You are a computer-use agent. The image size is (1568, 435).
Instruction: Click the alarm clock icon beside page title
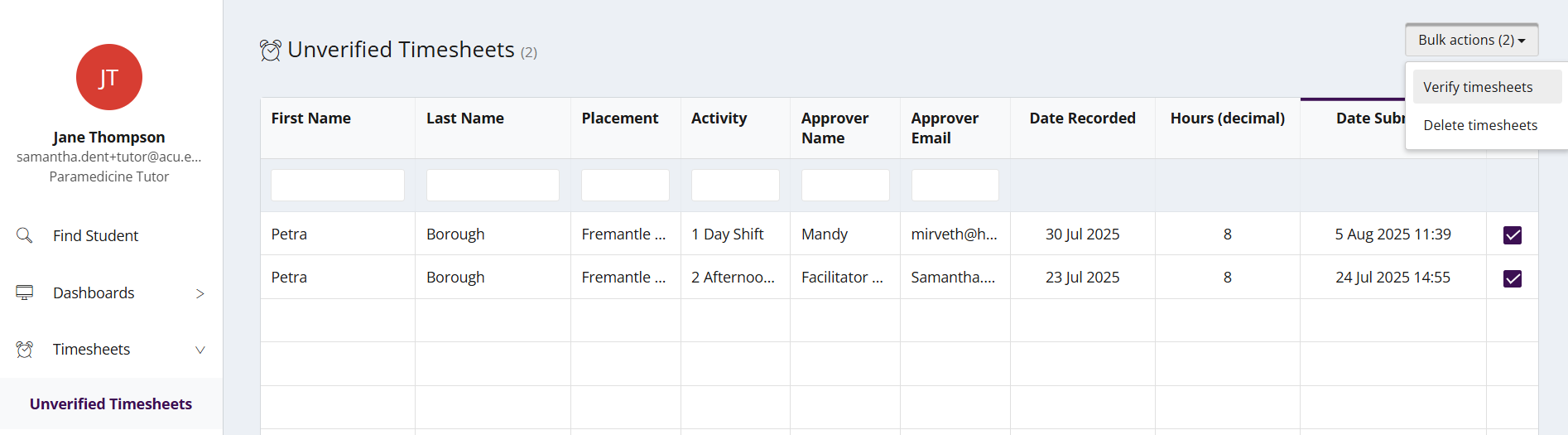coord(270,51)
